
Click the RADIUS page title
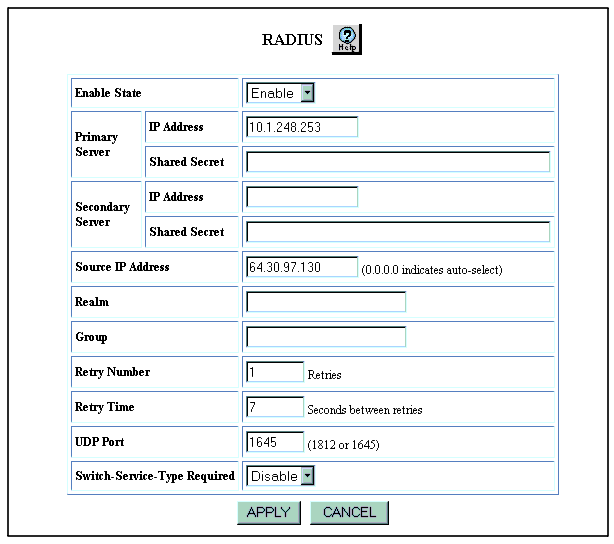point(292,40)
